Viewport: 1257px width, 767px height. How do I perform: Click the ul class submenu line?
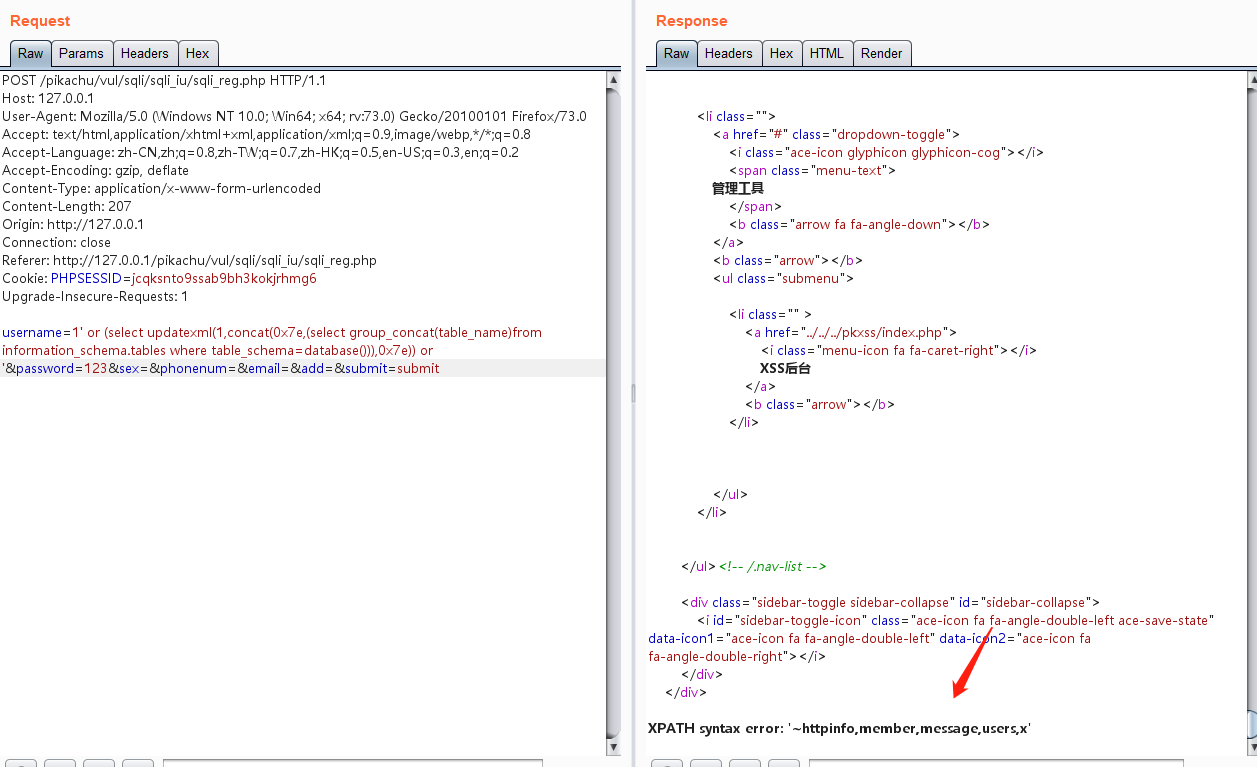tap(783, 278)
